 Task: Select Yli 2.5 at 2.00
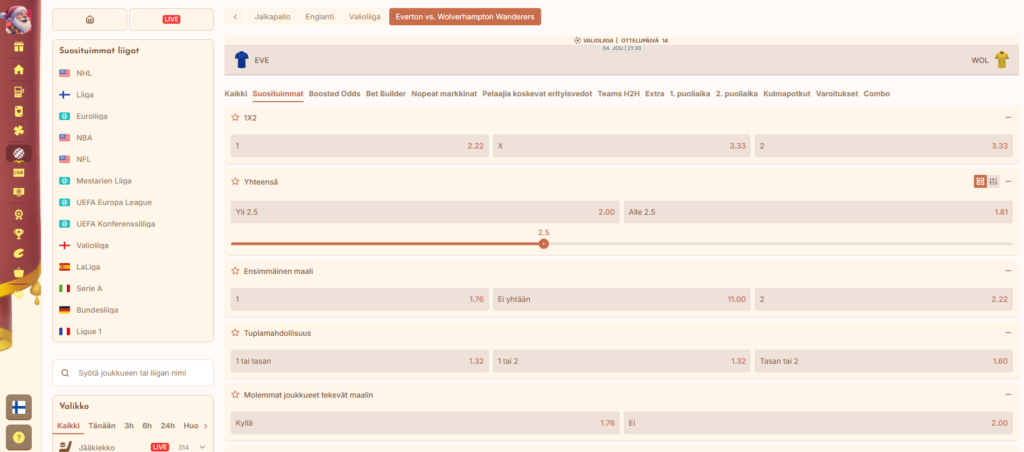pos(425,212)
